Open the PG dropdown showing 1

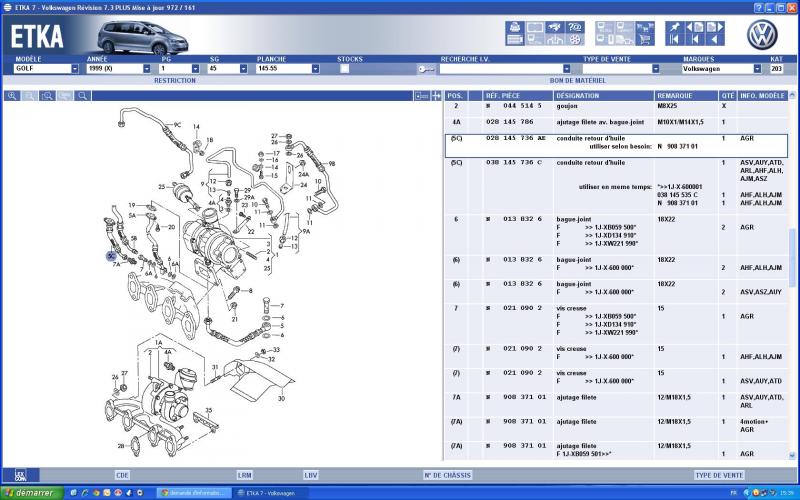pos(195,69)
